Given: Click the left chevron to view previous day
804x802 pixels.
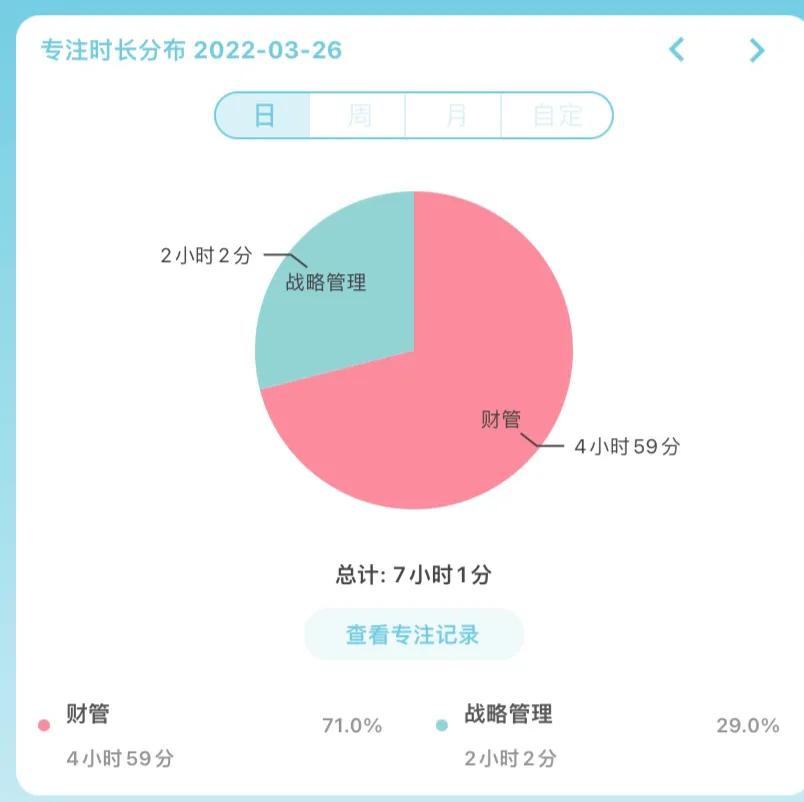Looking at the screenshot, I should point(676,50).
